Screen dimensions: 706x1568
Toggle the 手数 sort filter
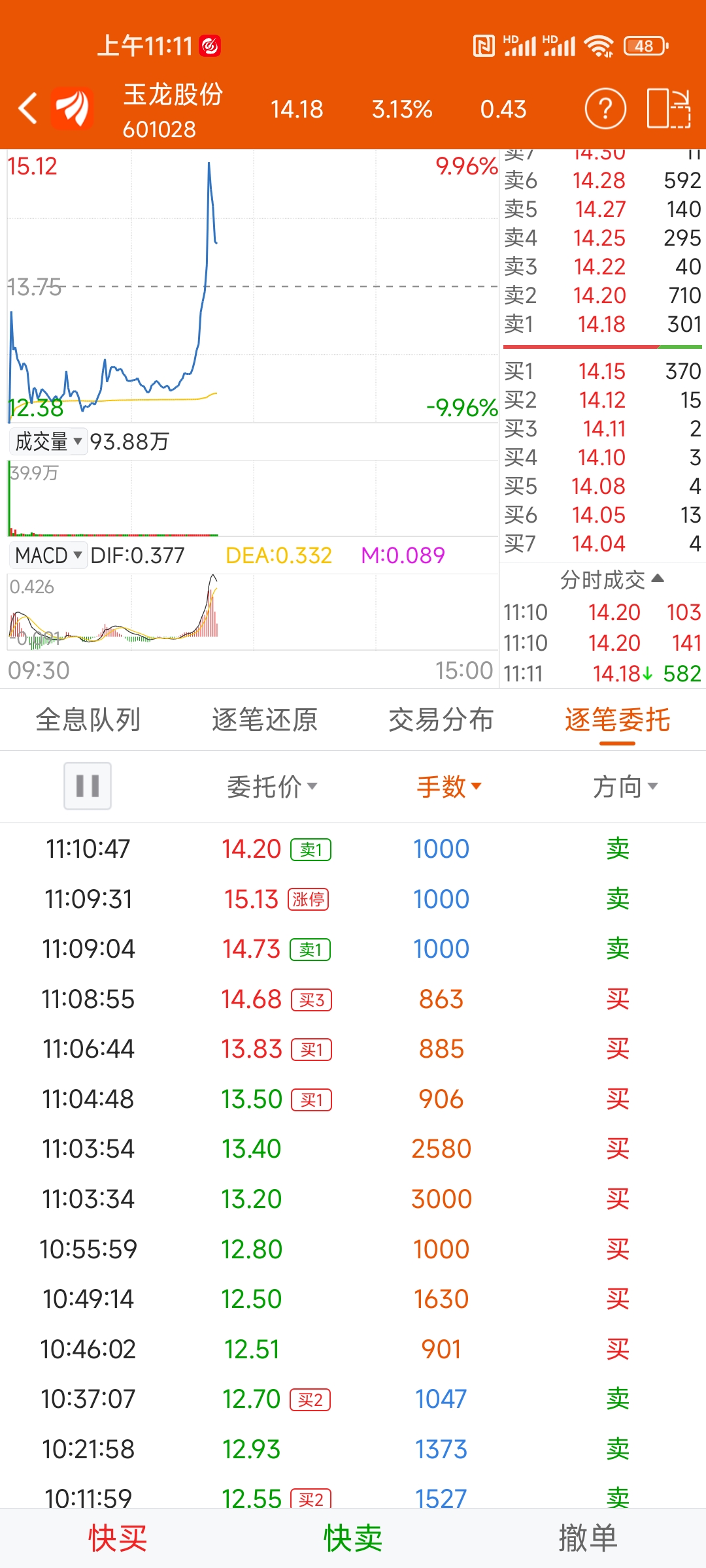click(449, 787)
